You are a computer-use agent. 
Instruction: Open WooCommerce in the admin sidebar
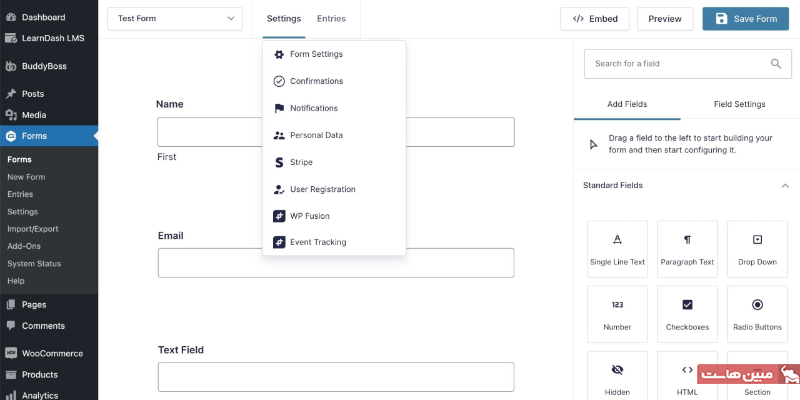click(52, 353)
